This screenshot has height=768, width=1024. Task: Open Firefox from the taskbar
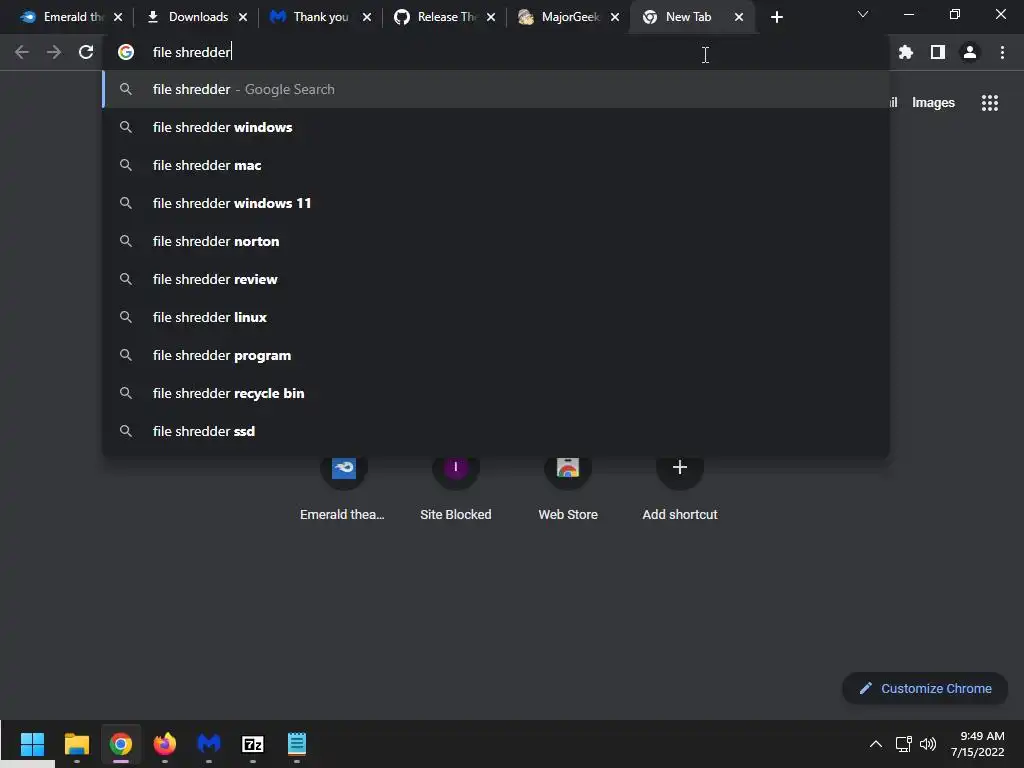pos(165,744)
